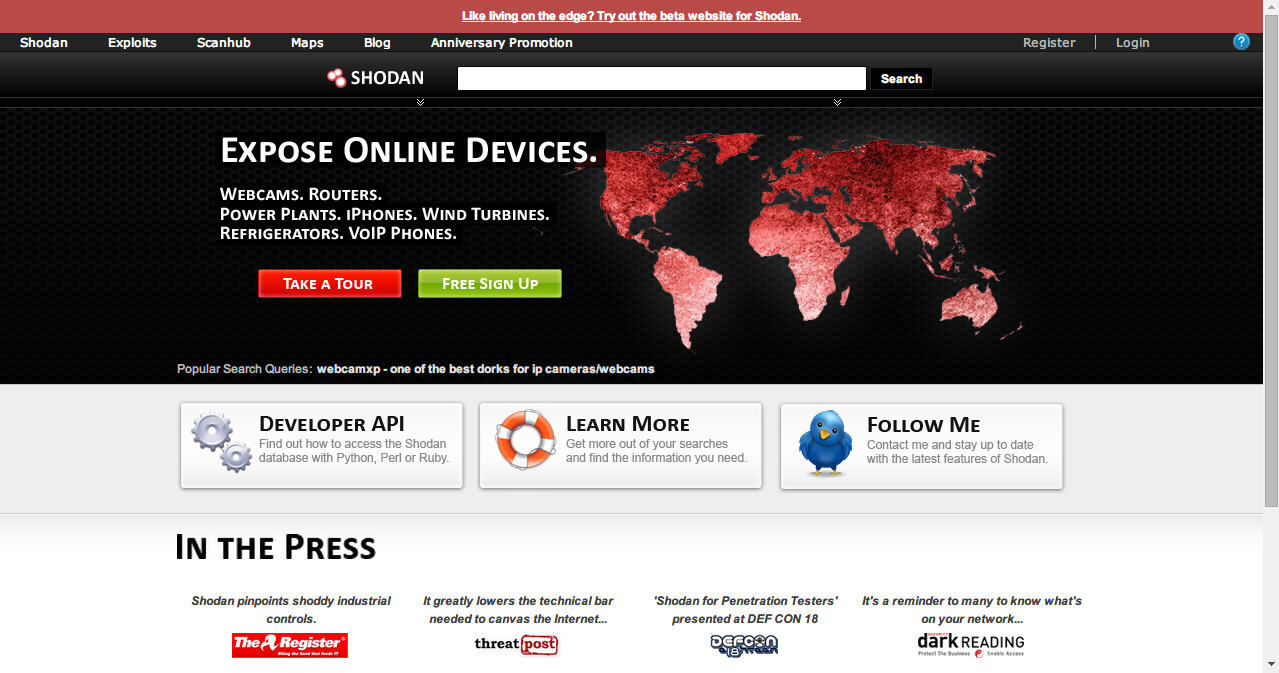Click the 'Shodan for Penetration Testers' quote
The height and width of the screenshot is (673, 1279).
point(745,610)
